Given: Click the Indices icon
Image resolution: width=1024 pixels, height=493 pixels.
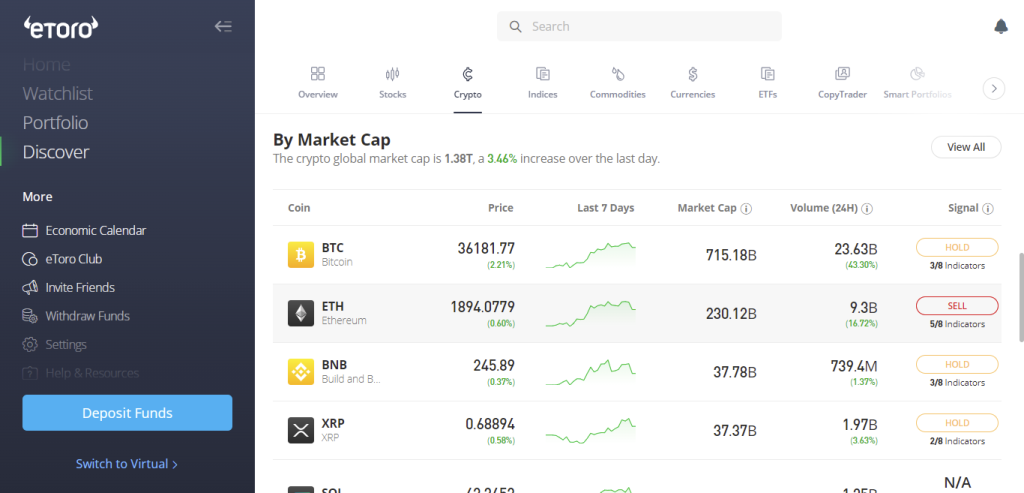Looking at the screenshot, I should coord(543,73).
